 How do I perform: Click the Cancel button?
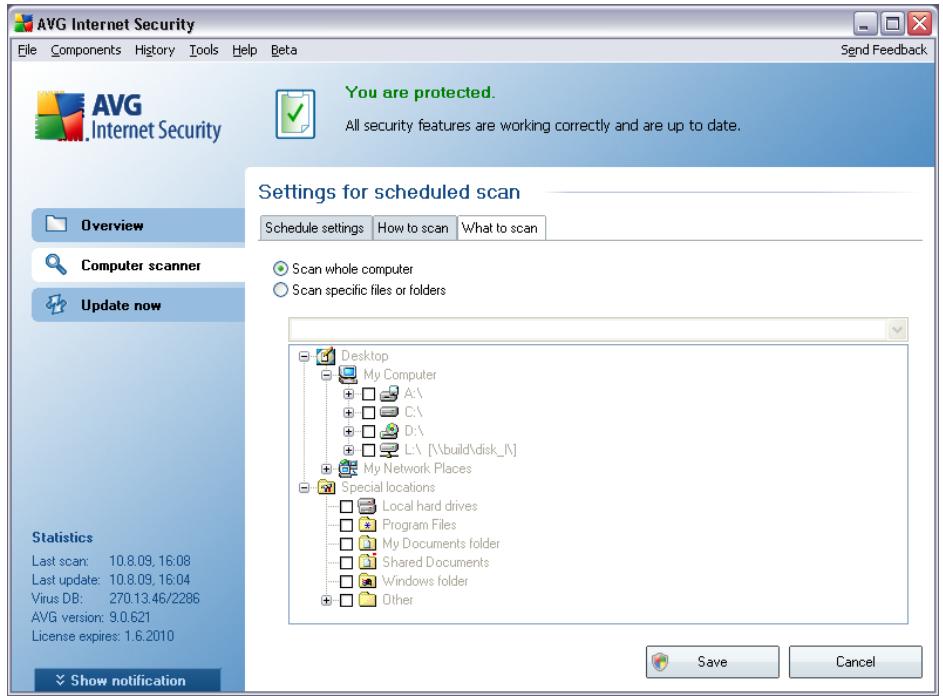pyautogui.click(x=855, y=662)
